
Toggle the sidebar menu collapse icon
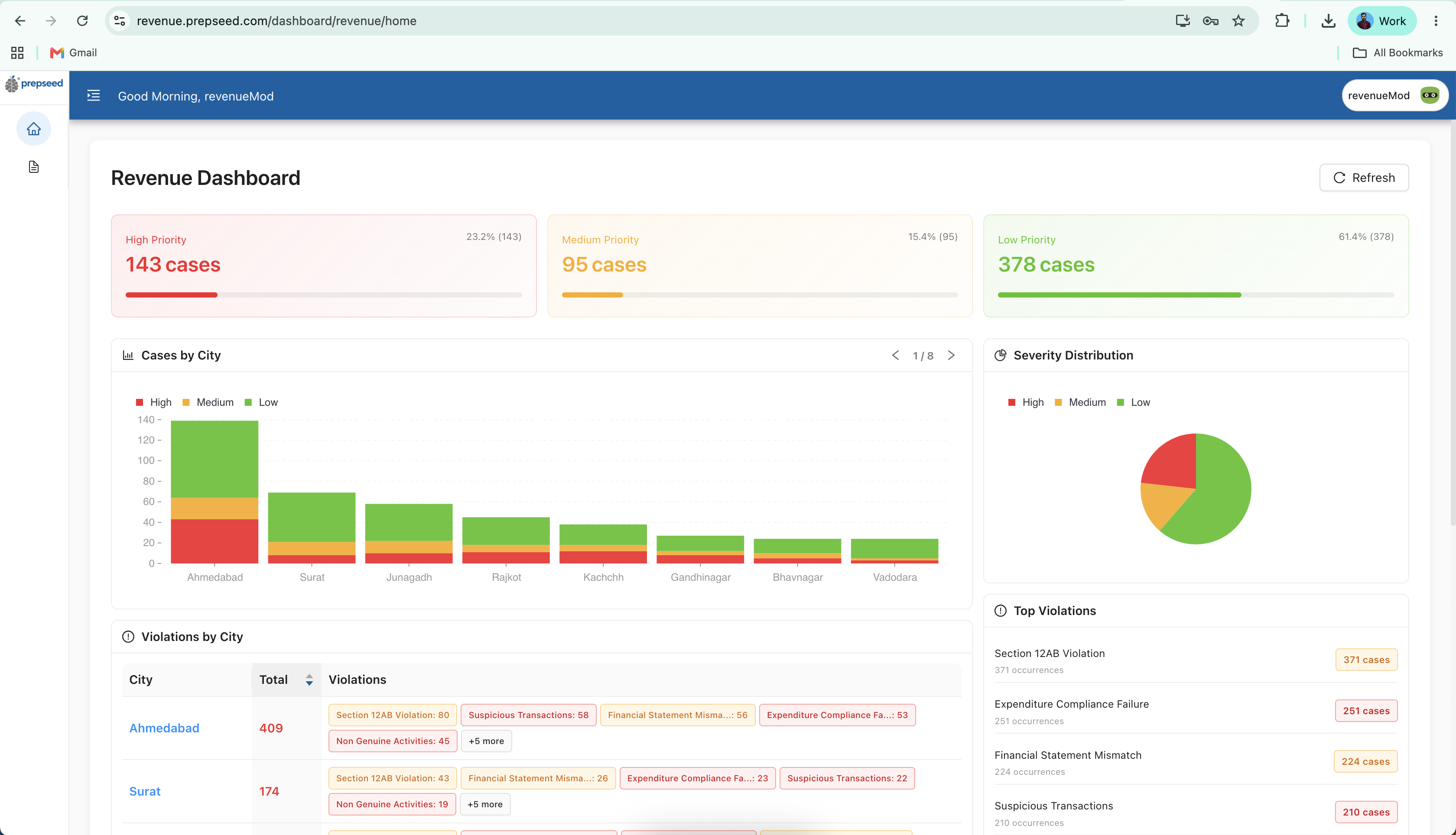tap(94, 96)
